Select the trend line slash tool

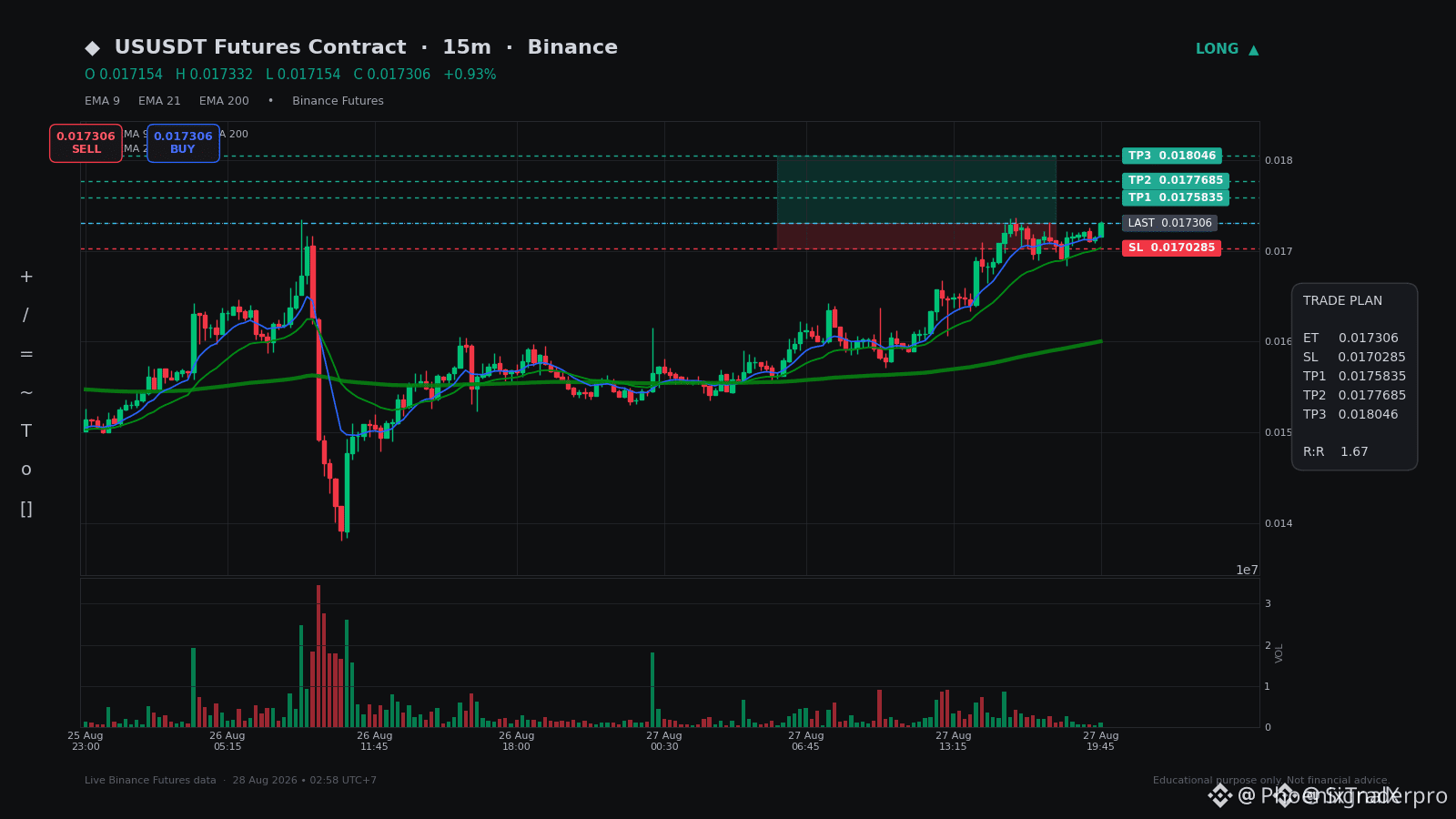pos(25,316)
